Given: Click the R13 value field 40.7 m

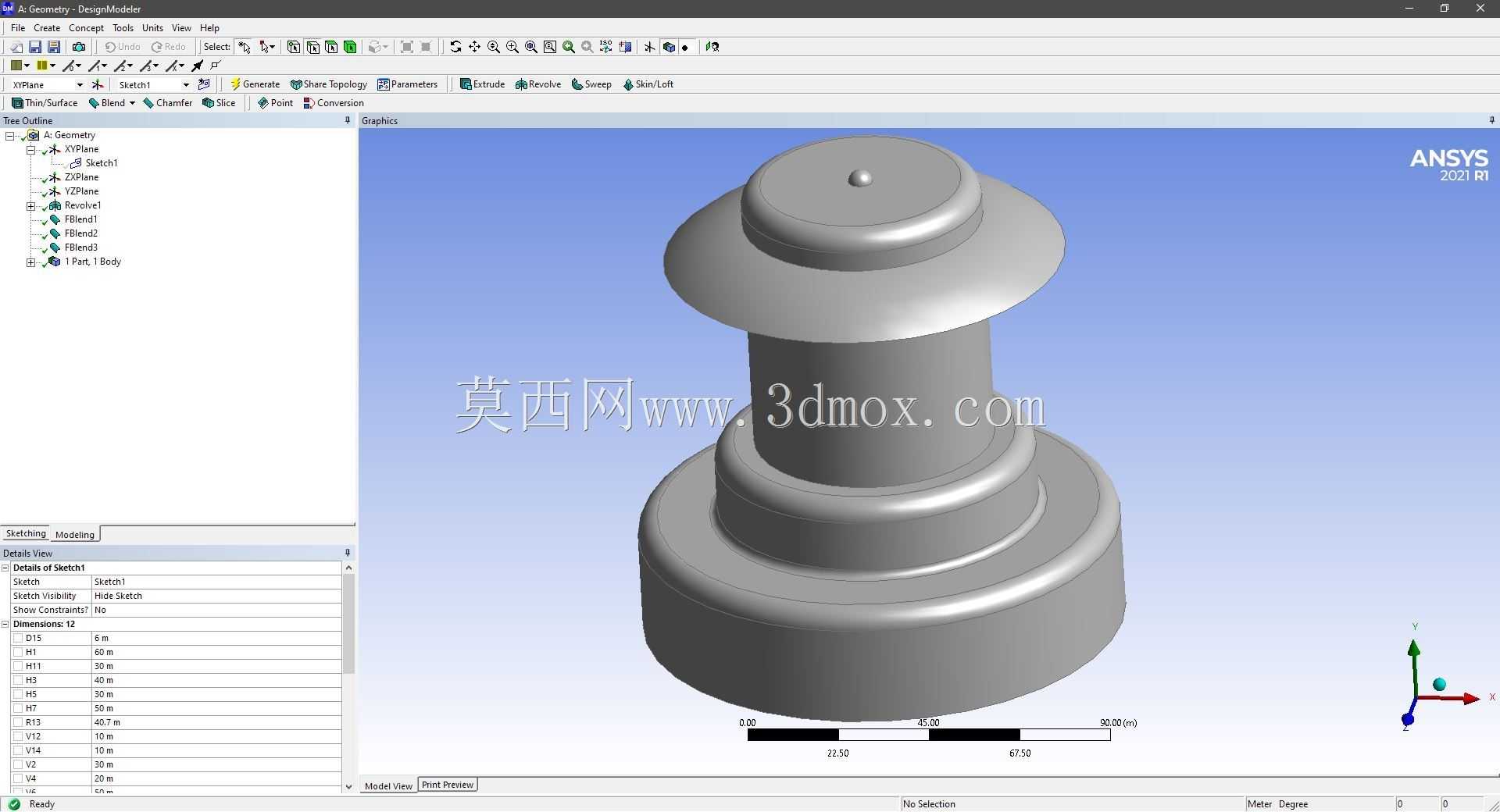Looking at the screenshot, I should [216, 722].
